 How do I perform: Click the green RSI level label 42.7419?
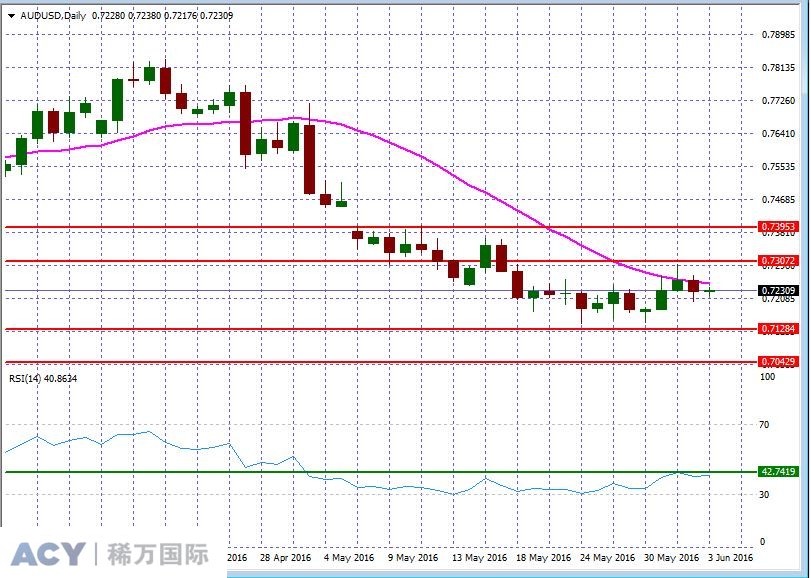778,471
